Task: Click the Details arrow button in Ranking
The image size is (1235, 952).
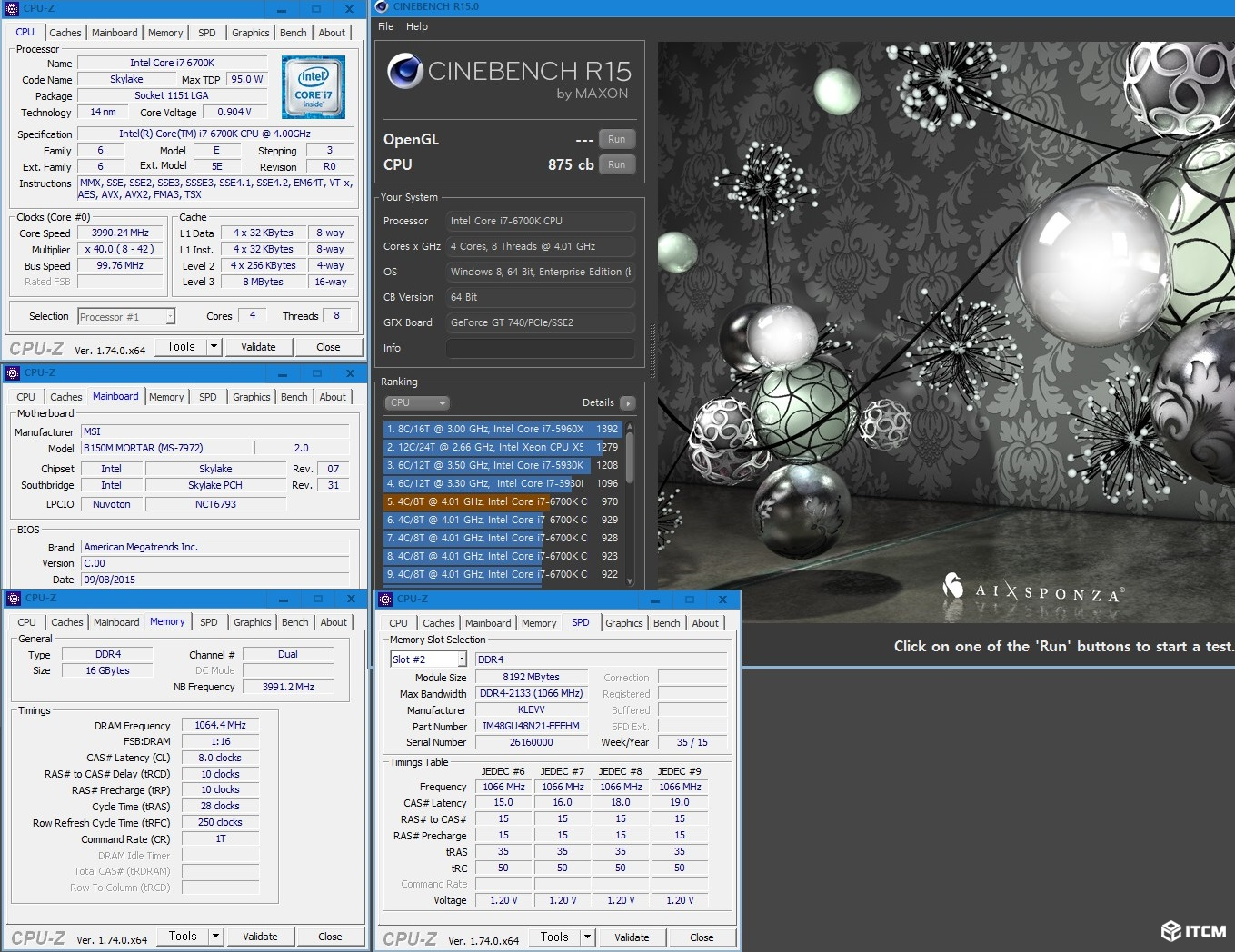Action: pos(627,402)
